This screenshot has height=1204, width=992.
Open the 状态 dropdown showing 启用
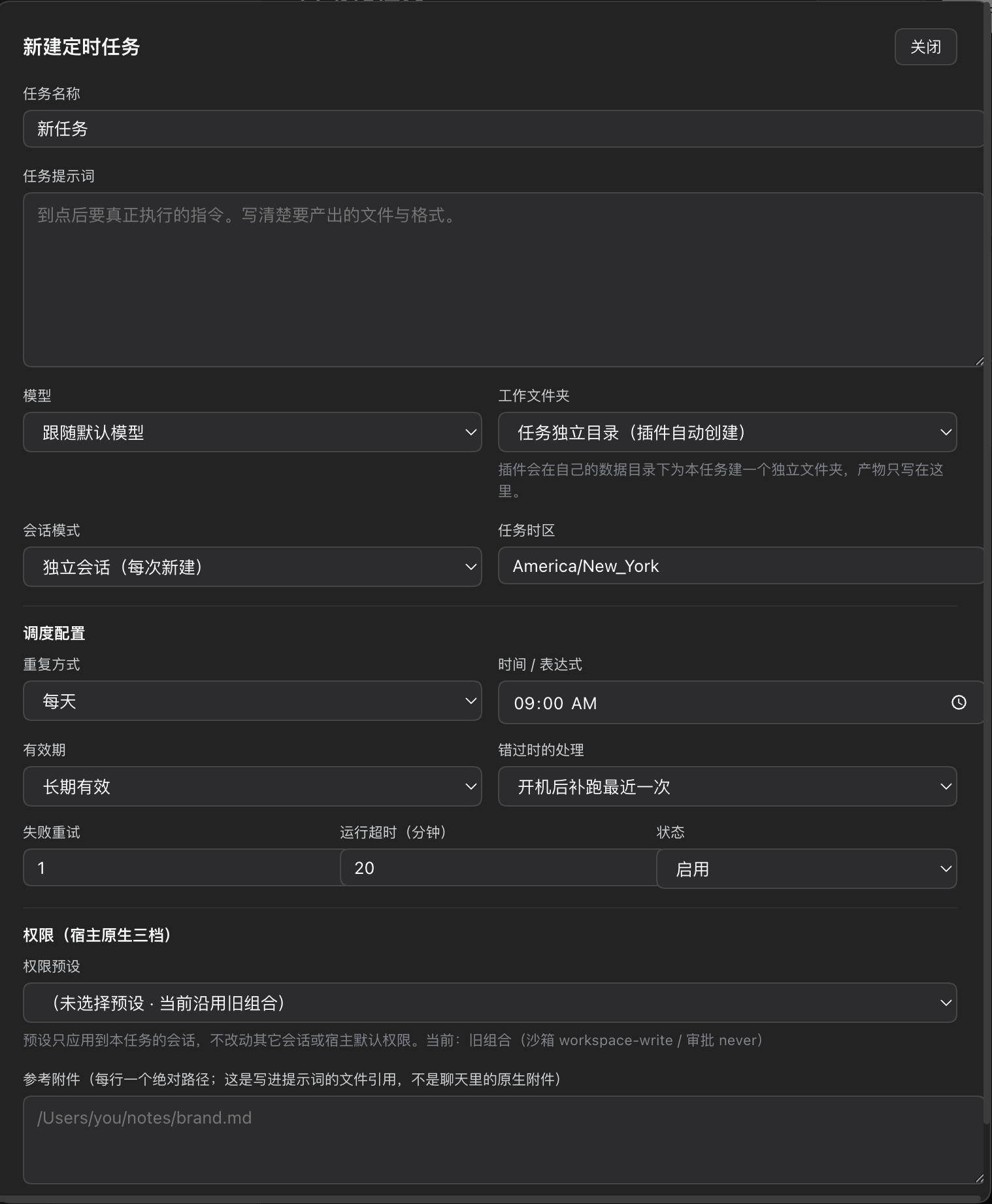806,869
